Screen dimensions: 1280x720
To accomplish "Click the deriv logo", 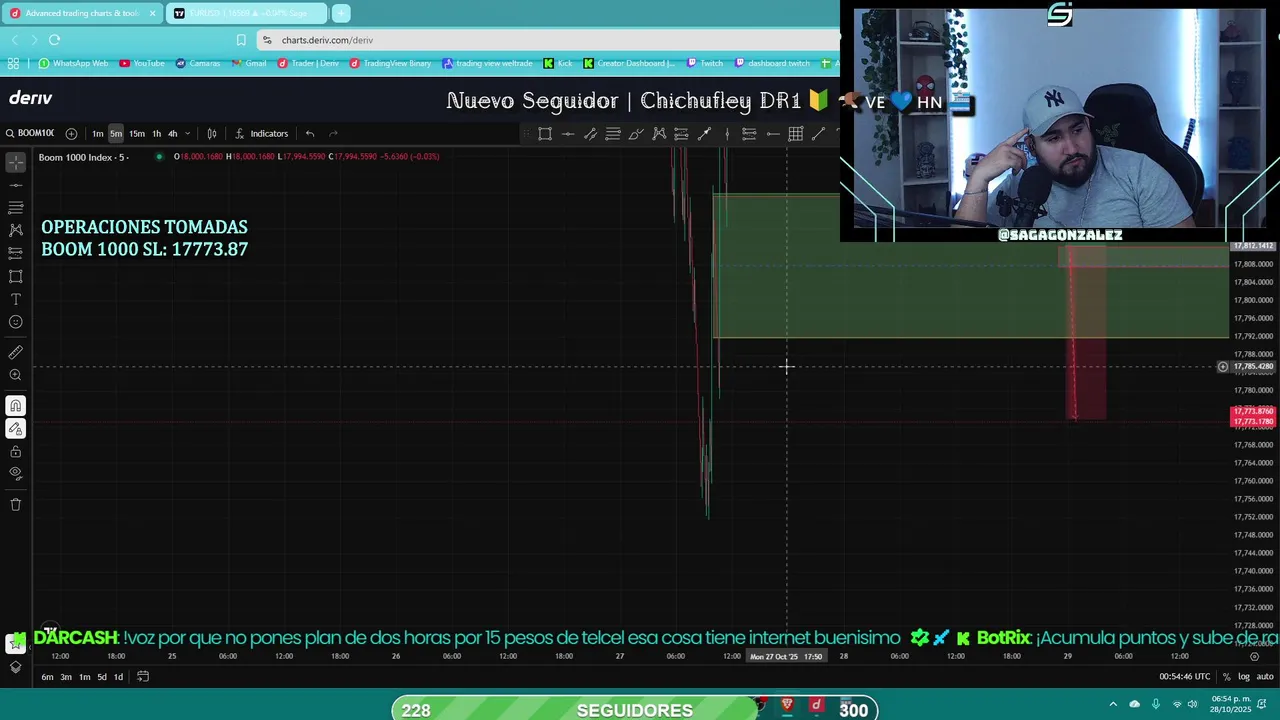I will (x=30, y=98).
